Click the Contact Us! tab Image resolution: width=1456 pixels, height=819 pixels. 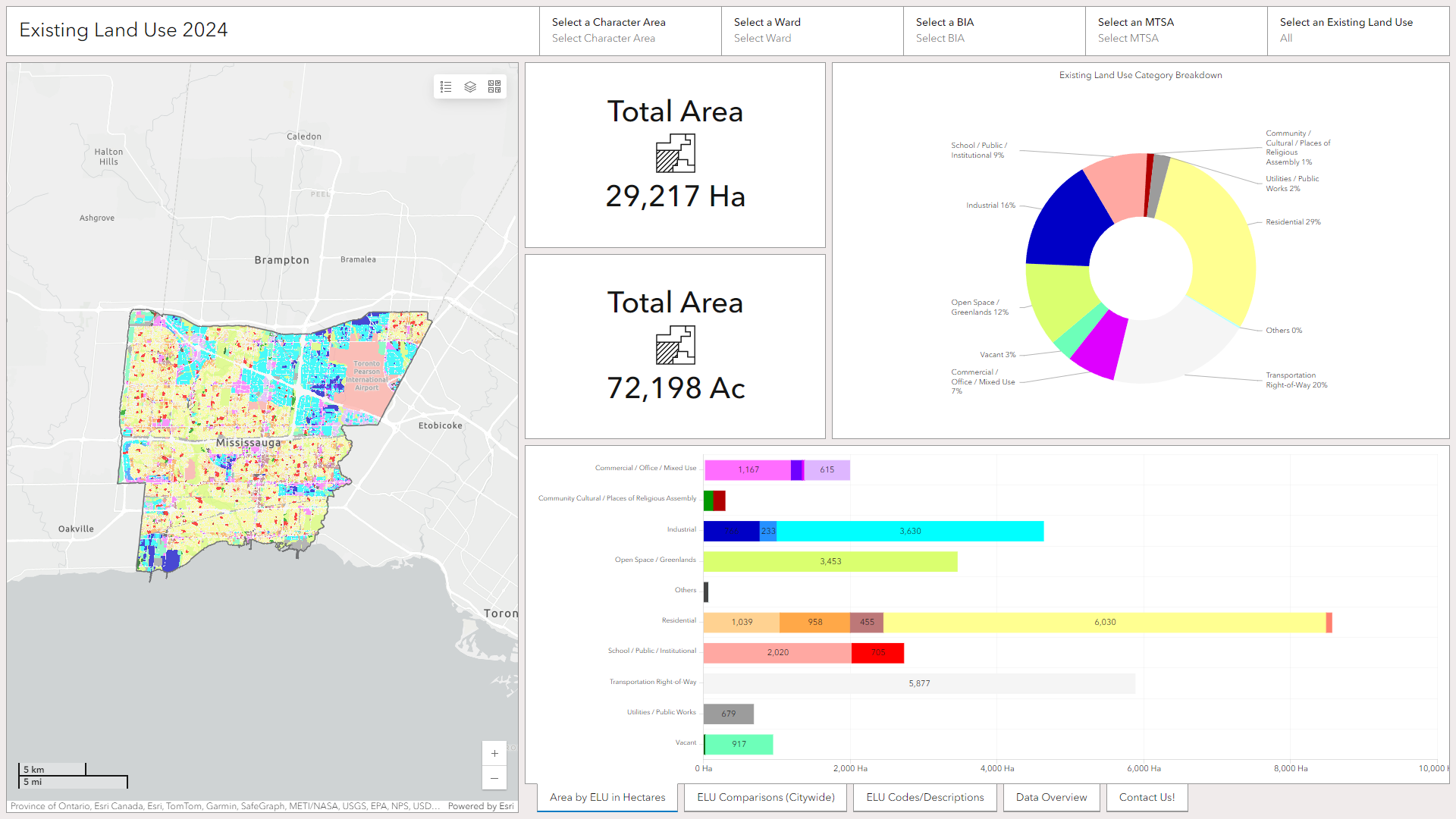[1147, 797]
